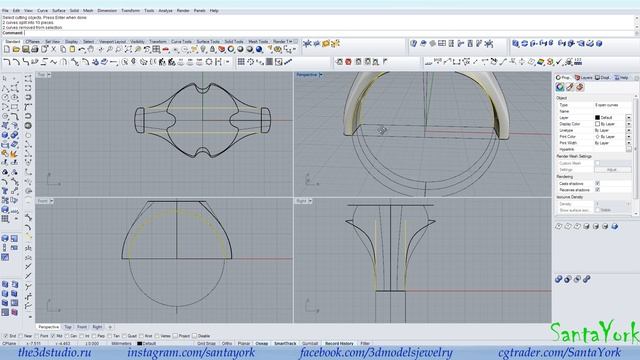Toggle SmartTrack in status bar
This screenshot has height=360, width=640.
pyautogui.click(x=285, y=344)
